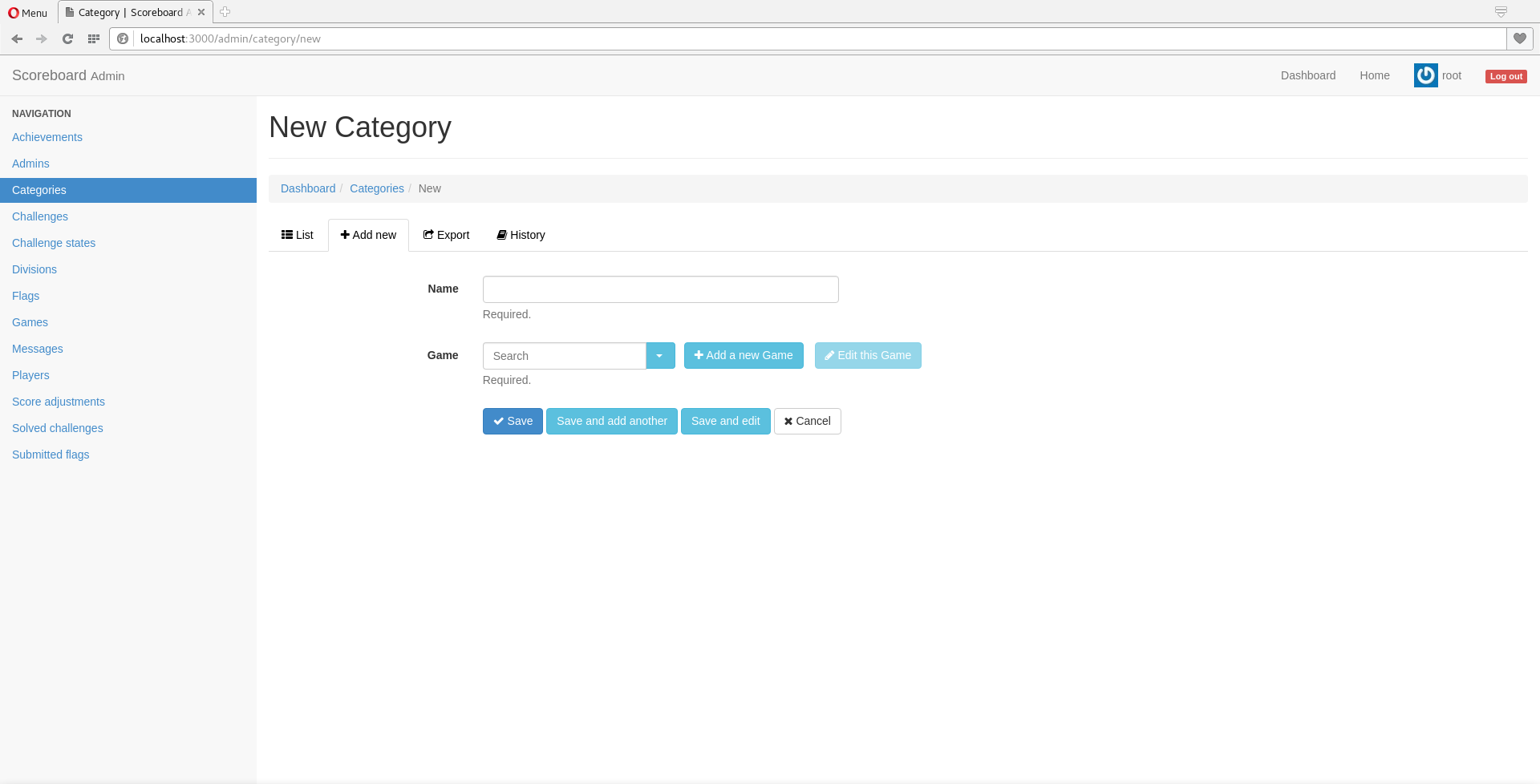This screenshot has width=1540, height=784.
Task: Open the tab menu icon at top right
Action: (1501, 12)
